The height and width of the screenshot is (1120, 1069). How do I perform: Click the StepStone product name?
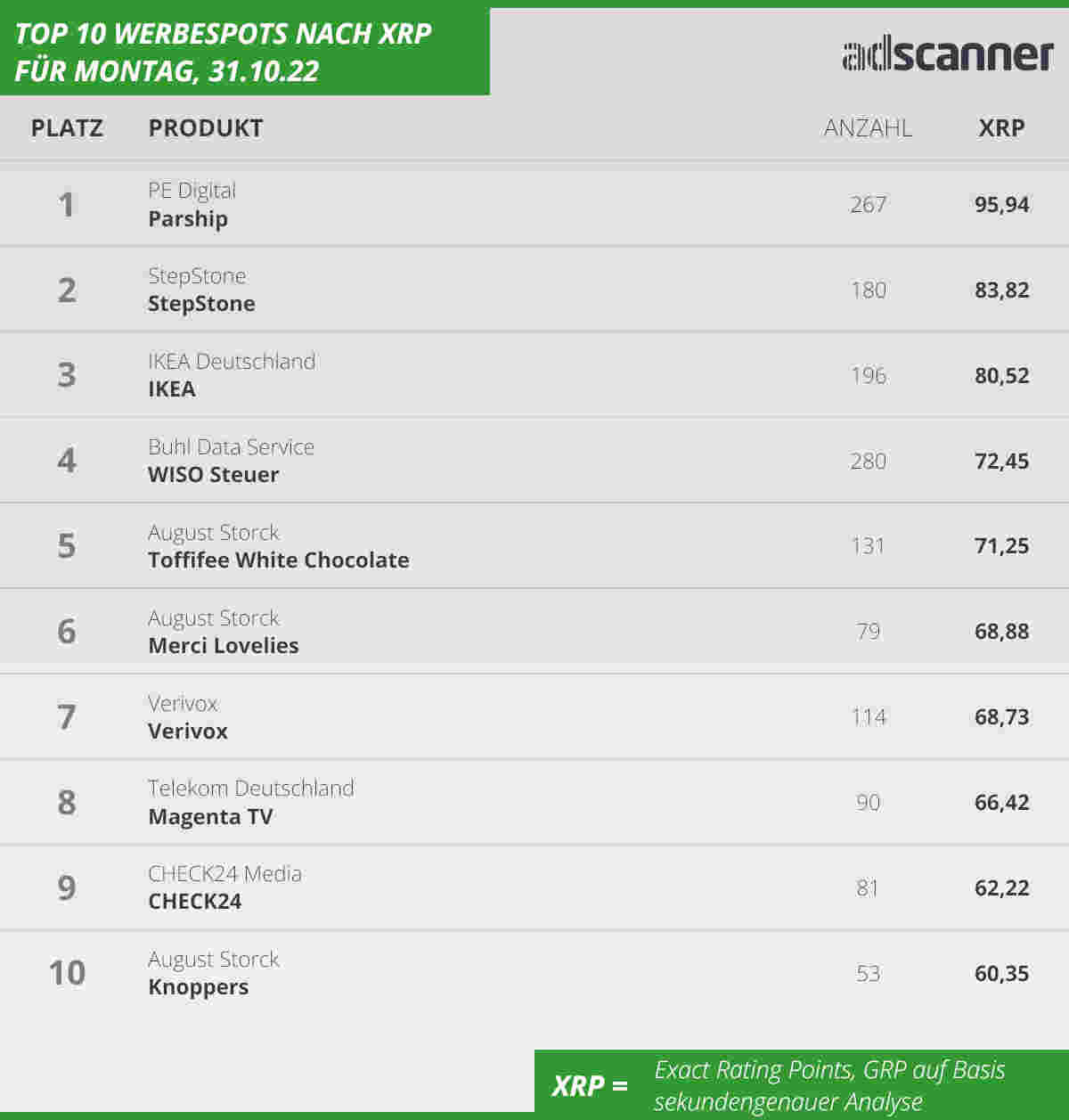pos(201,304)
